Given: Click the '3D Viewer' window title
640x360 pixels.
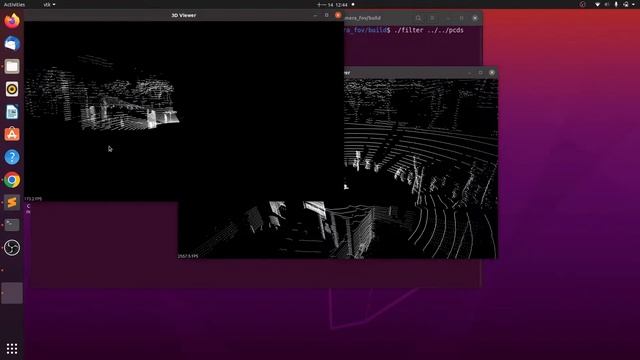Looking at the screenshot, I should [184, 15].
